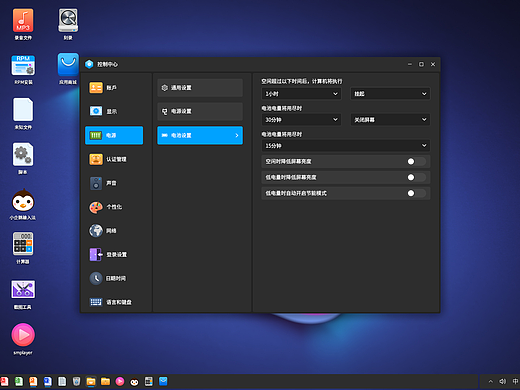The height and width of the screenshot is (390, 520).
Task: Select the smplayer desktop icon
Action: click(23, 339)
